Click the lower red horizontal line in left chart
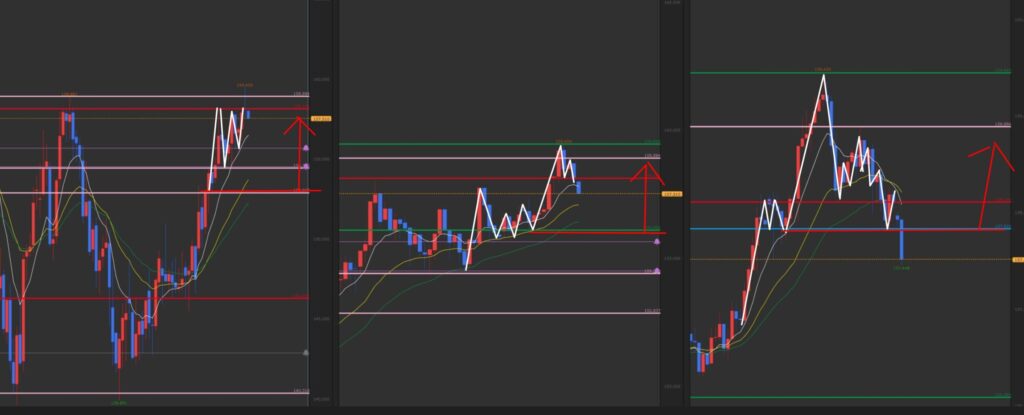The height and width of the screenshot is (415, 1024). (x=150, y=297)
